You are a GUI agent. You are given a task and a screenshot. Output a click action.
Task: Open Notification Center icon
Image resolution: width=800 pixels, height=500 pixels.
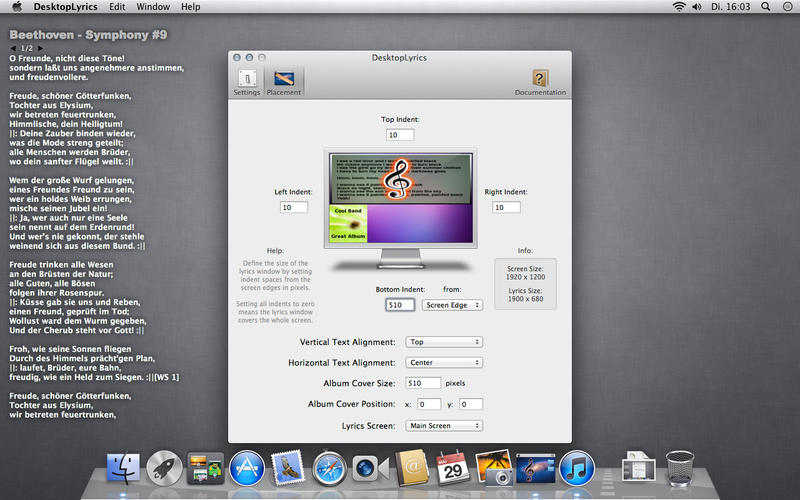pos(788,7)
